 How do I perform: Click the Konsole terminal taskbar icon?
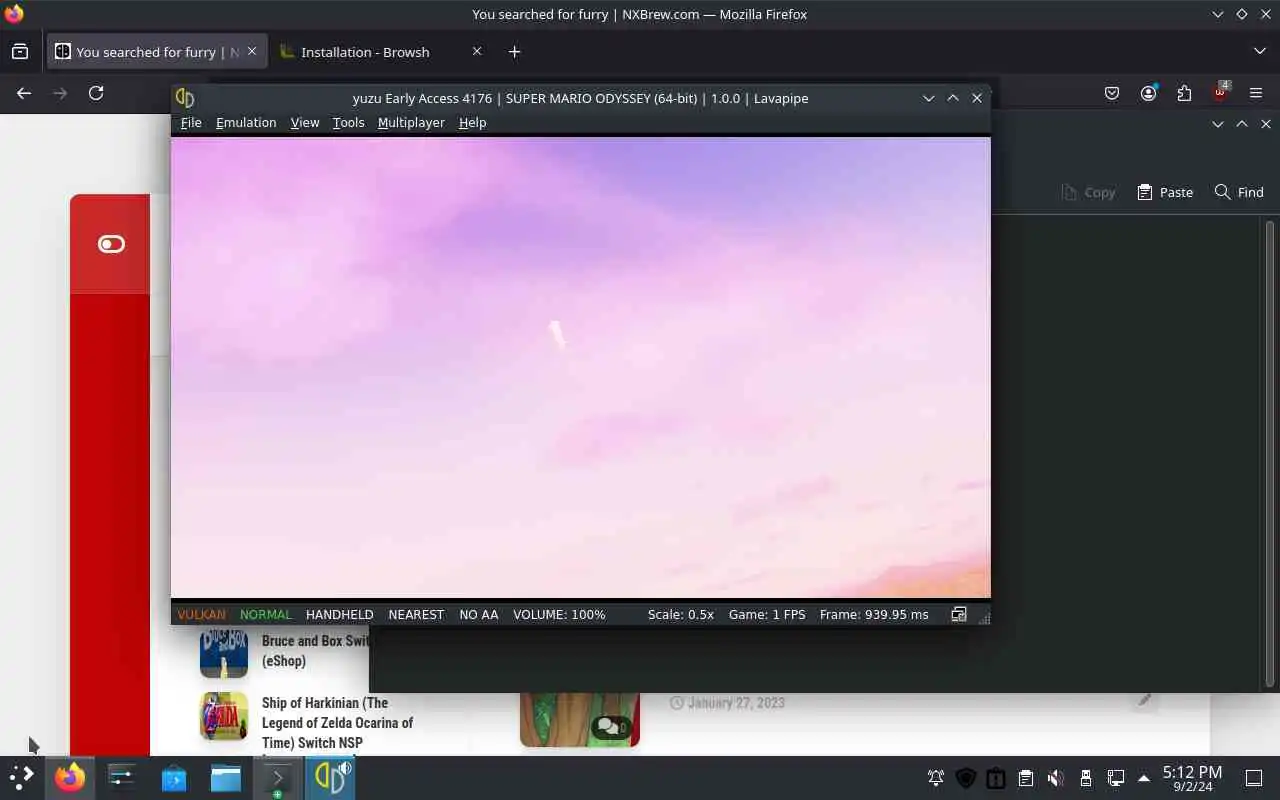pos(277,777)
